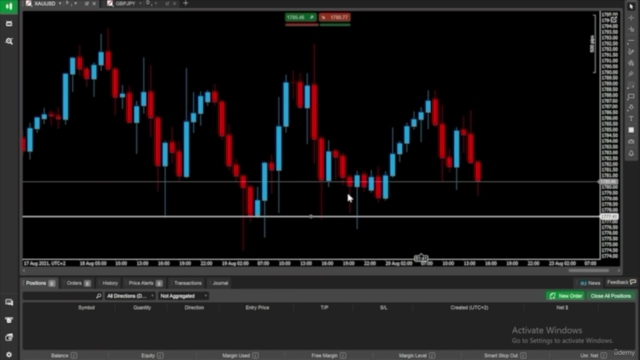
Task: Open the Positions tab
Action: (40, 283)
